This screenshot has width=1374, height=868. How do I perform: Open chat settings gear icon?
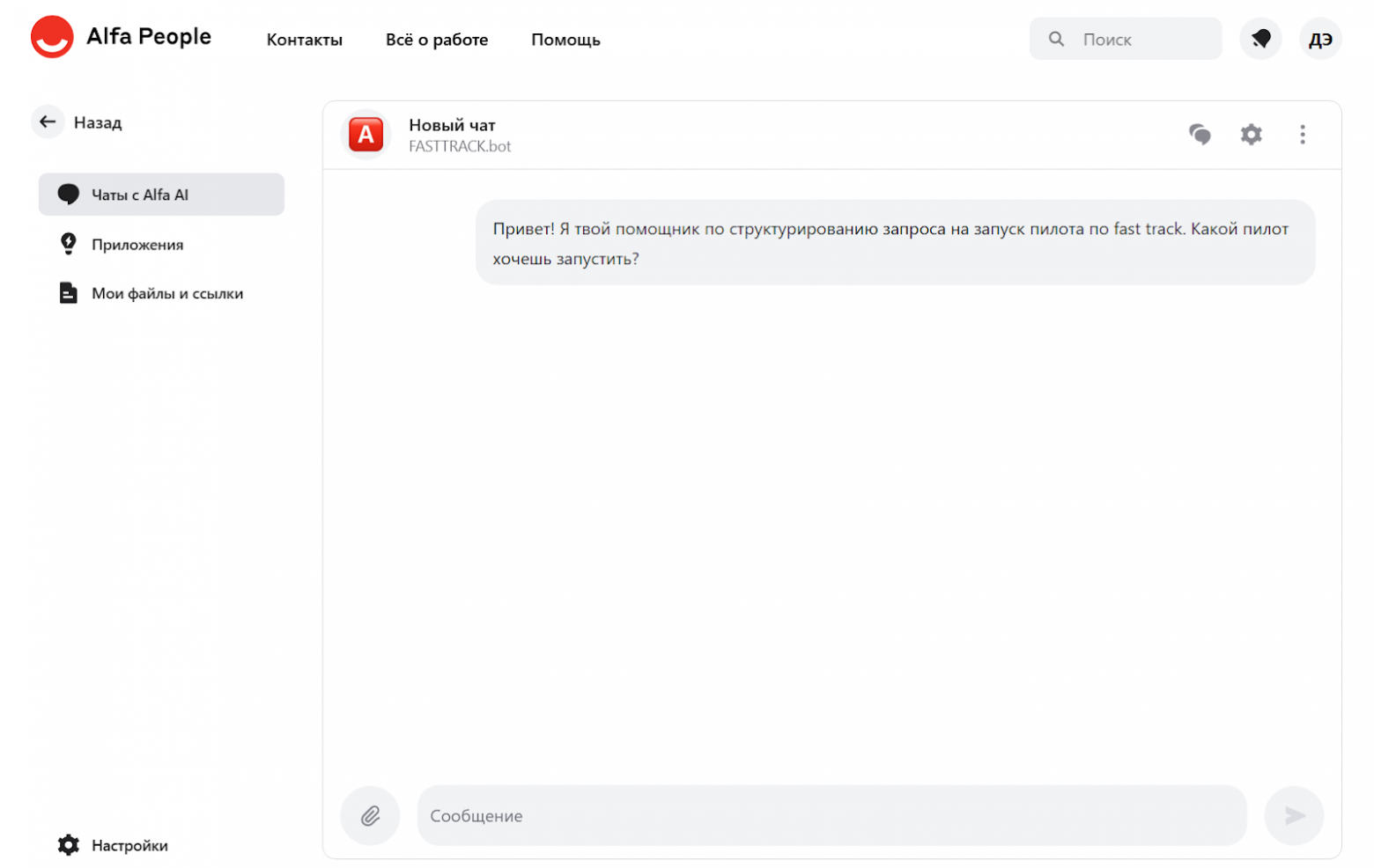point(1251,134)
